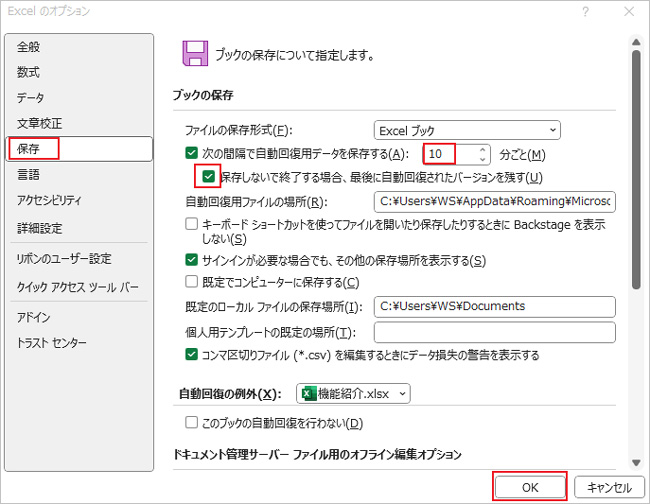Click the キャンセル button
The height and width of the screenshot is (504, 650).
pos(609,487)
